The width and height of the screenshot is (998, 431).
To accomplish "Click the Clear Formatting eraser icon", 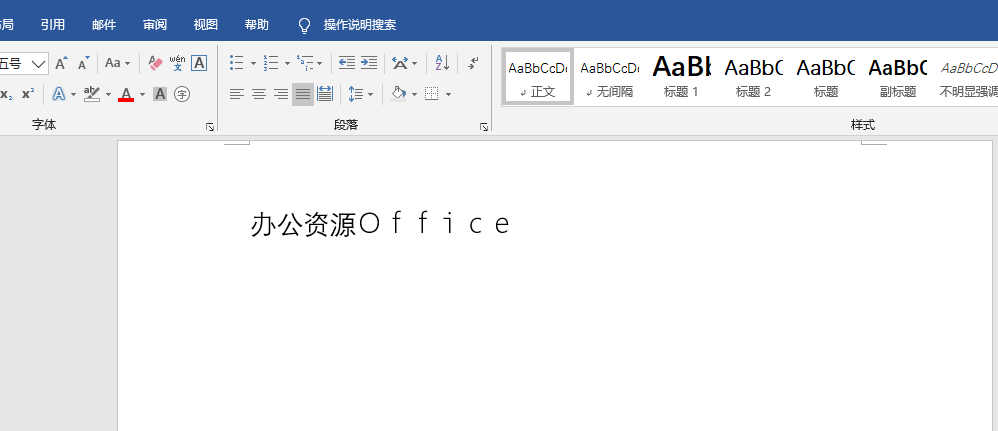I will tap(155, 63).
